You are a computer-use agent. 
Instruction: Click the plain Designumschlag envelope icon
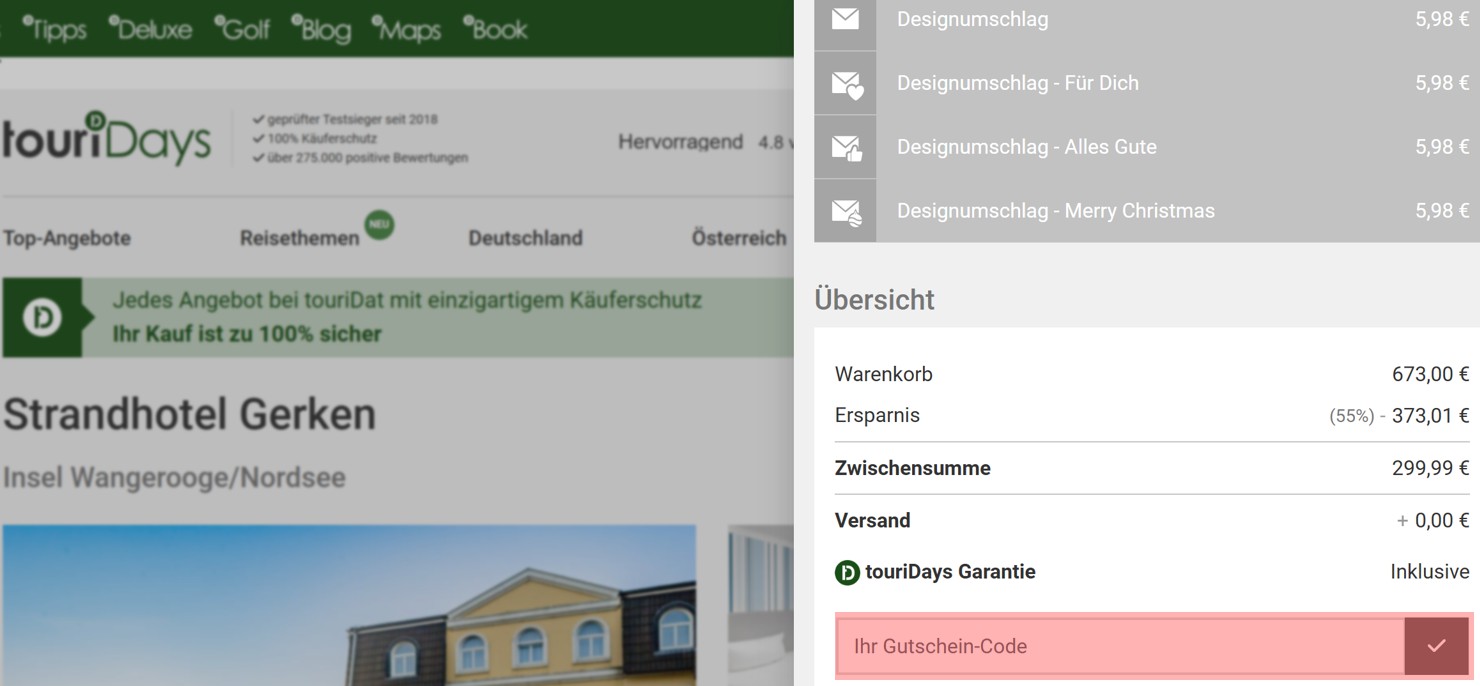845,18
